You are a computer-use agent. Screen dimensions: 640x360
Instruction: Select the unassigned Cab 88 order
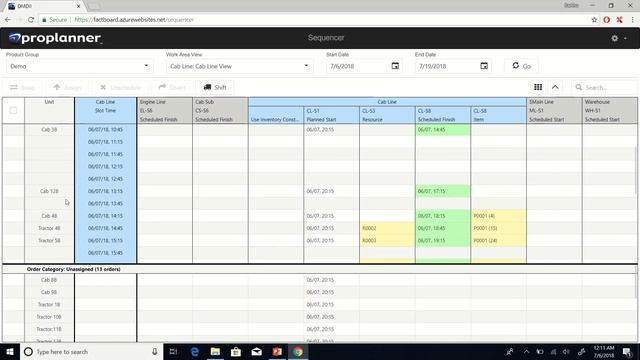(49, 280)
